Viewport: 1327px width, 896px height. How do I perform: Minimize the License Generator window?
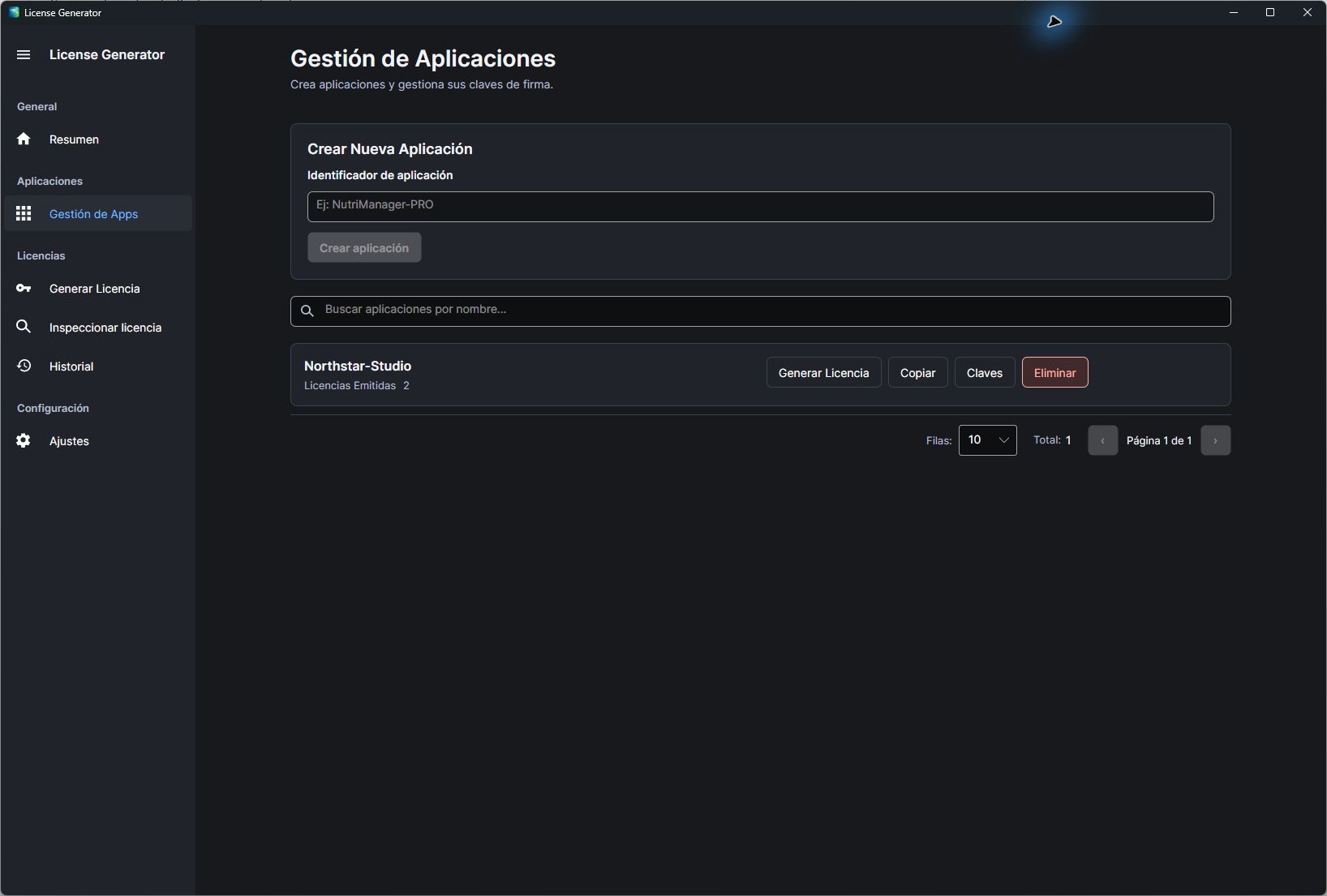1234,12
